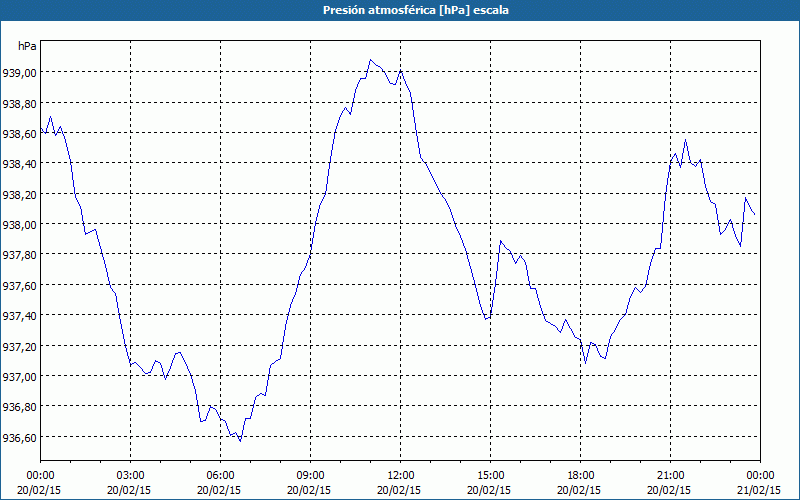This screenshot has height=500, width=800.
Task: Select the 938,80 y-axis value
Action: tap(19, 104)
